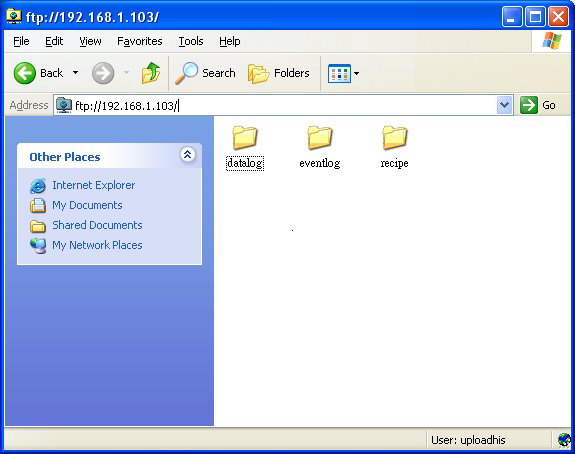Click the Views grid icon
This screenshot has width=575, height=454.
[x=339, y=73]
